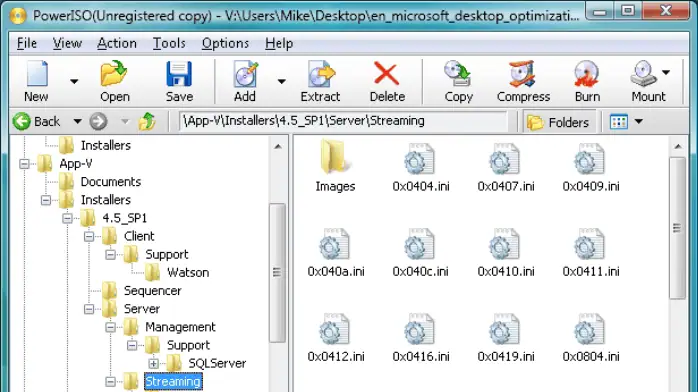Collapse Support node under Management
This screenshot has width=698, height=392.
[132, 345]
